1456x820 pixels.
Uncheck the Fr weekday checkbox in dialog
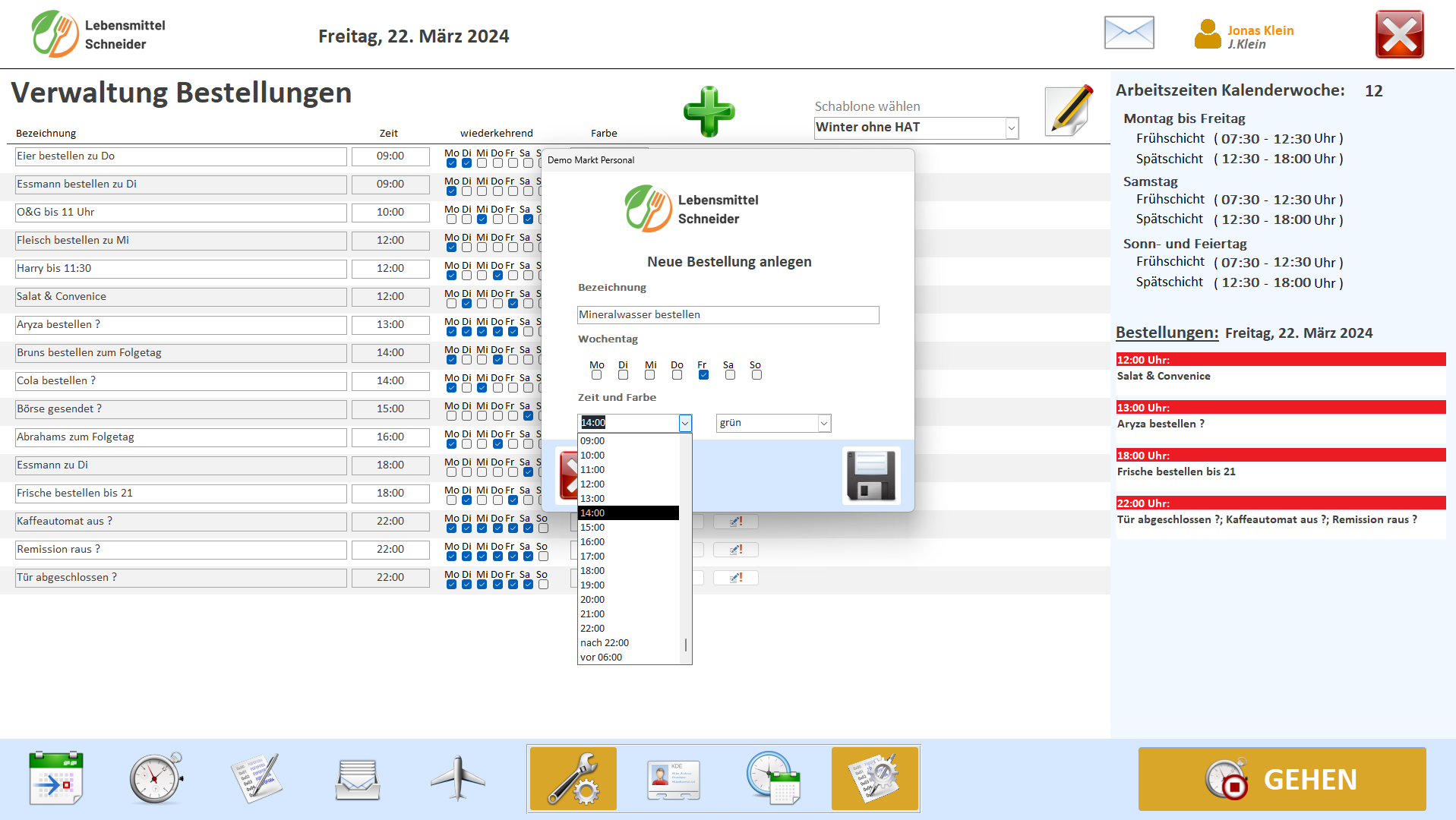pos(703,375)
